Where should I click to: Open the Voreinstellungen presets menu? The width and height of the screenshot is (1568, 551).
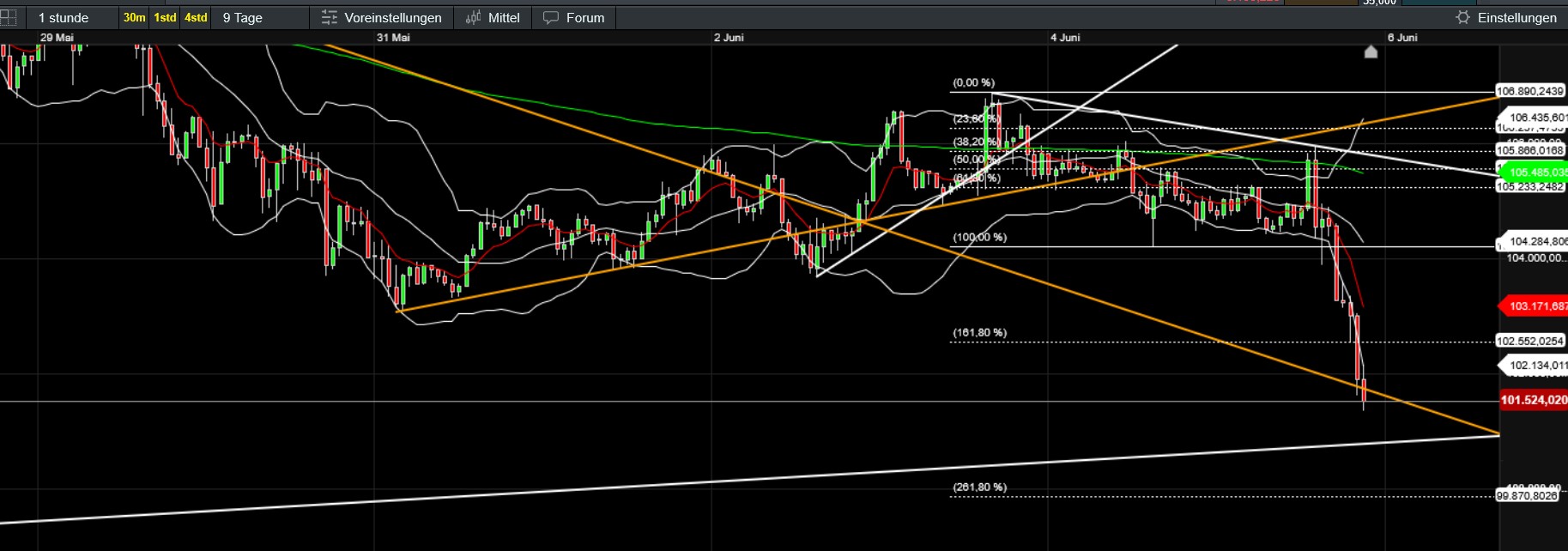point(381,17)
